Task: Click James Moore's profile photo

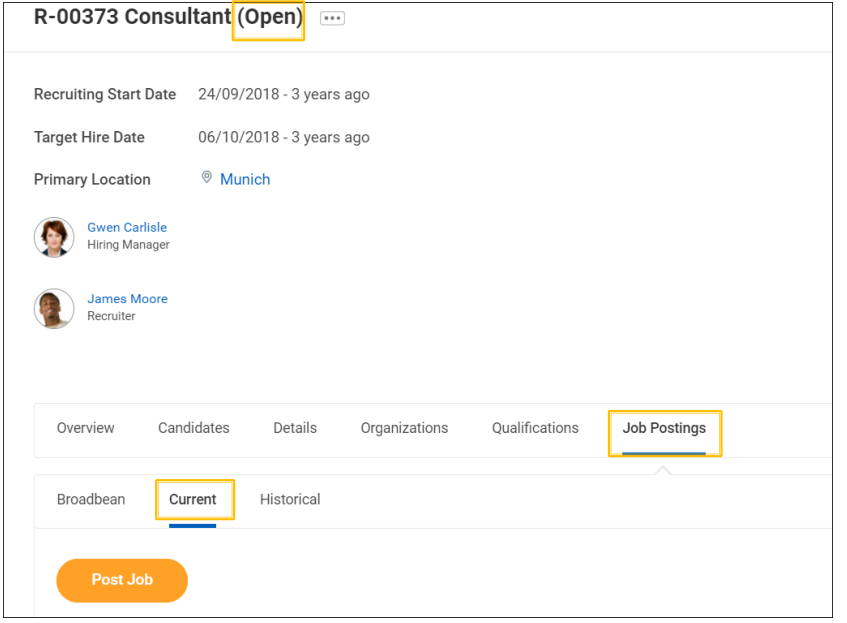Action: (54, 309)
